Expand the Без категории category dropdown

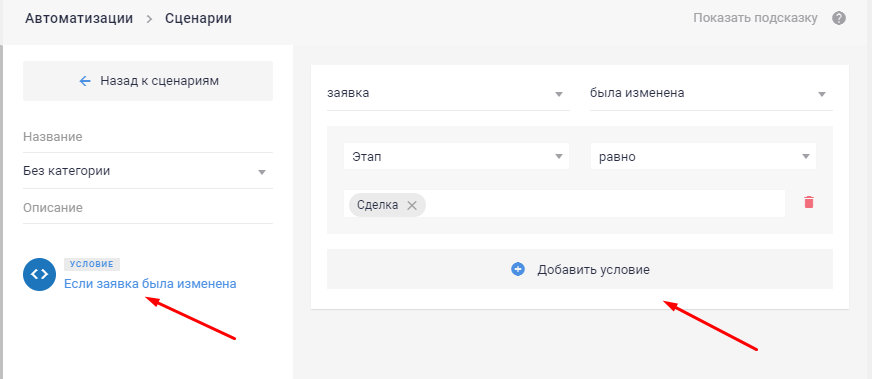point(148,171)
